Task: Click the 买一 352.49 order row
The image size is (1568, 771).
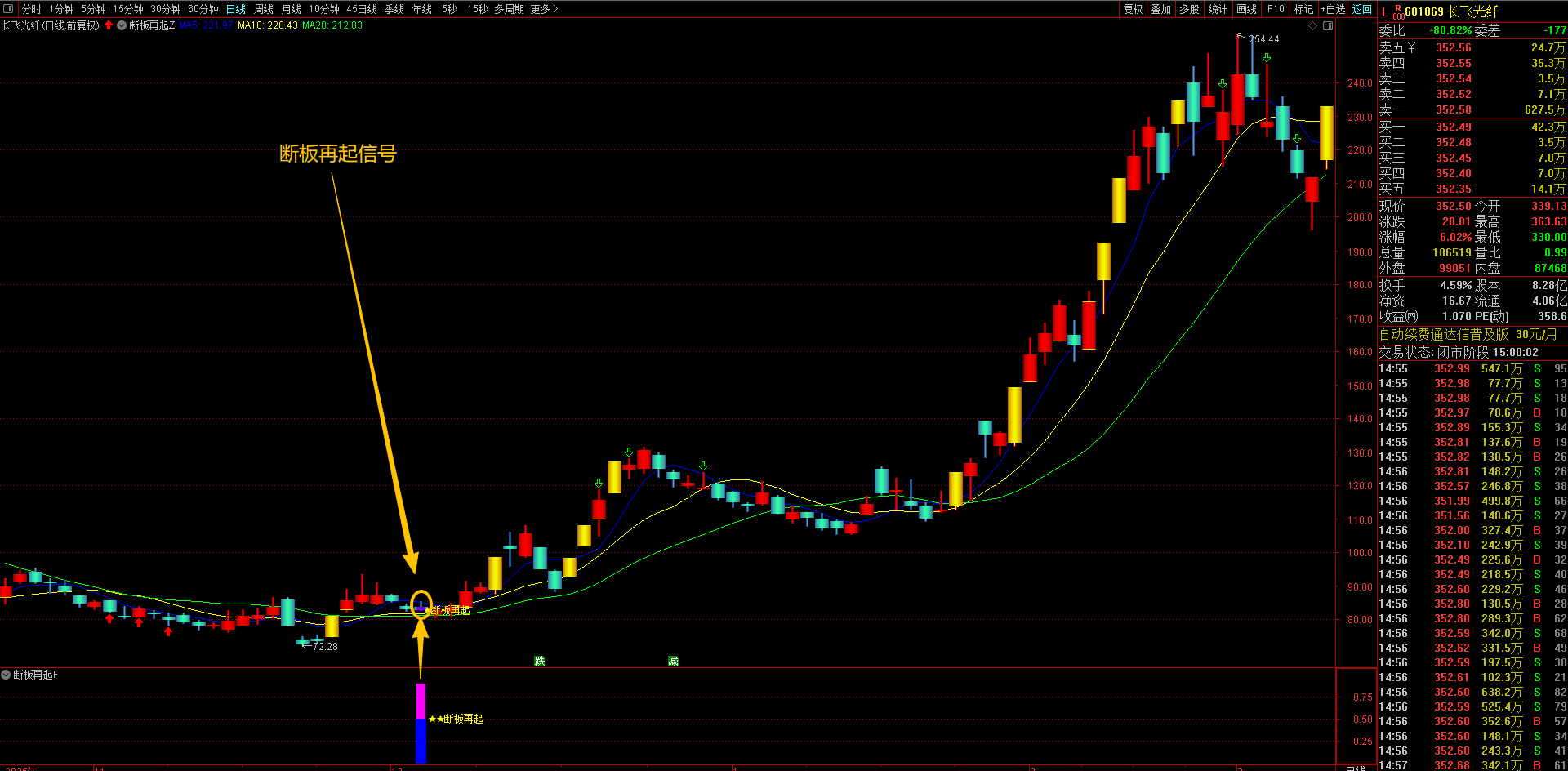Action: 1472,127
